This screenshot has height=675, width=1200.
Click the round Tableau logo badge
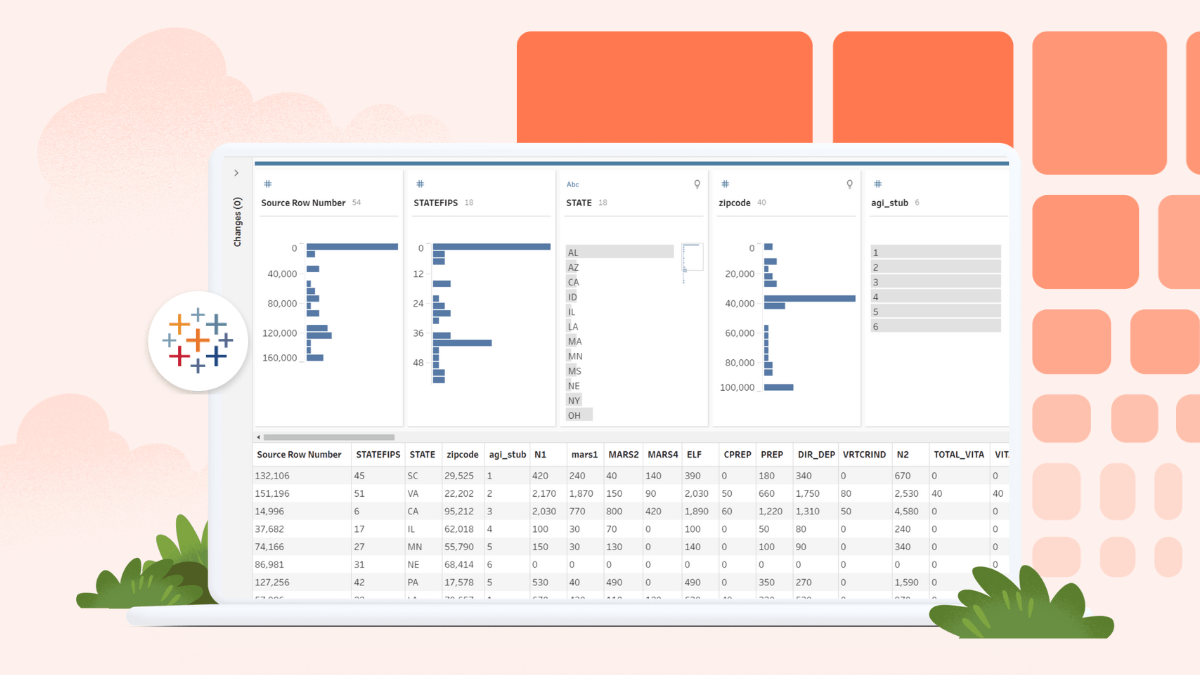pyautogui.click(x=197, y=340)
